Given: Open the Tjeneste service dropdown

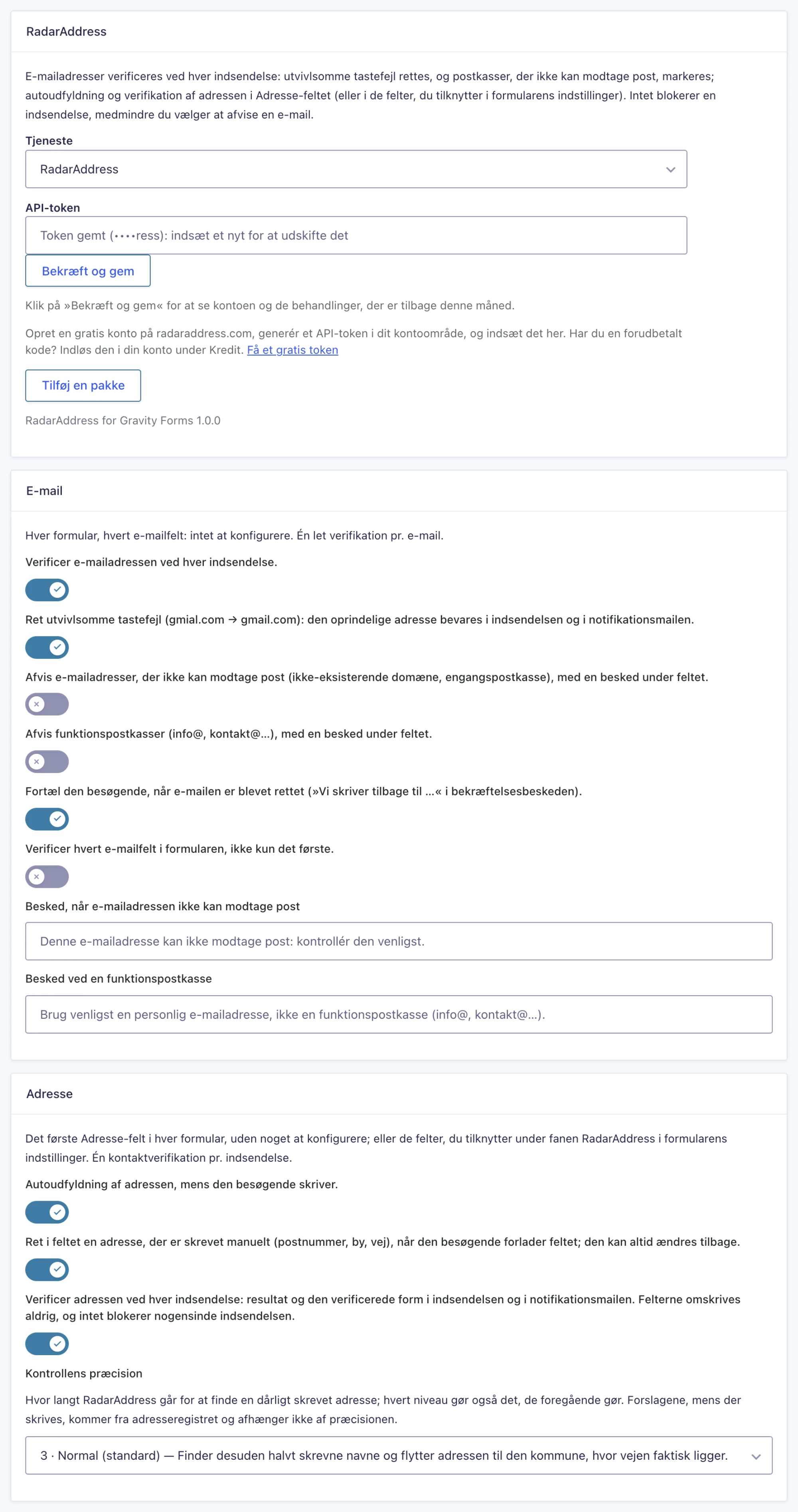Looking at the screenshot, I should [356, 169].
